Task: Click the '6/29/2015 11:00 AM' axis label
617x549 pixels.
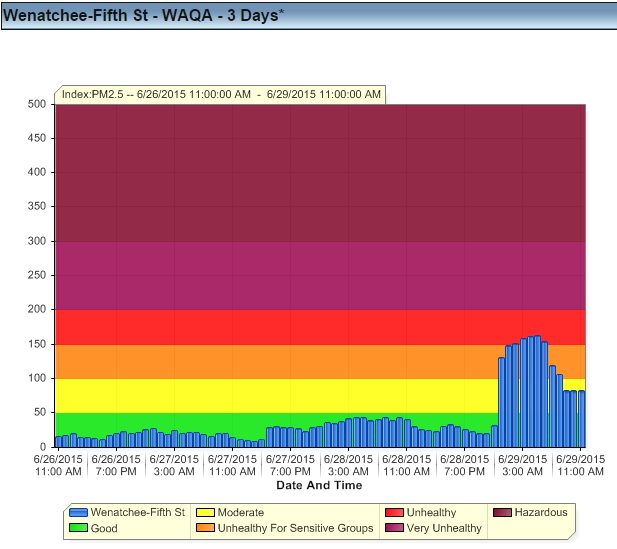Action: click(x=580, y=465)
